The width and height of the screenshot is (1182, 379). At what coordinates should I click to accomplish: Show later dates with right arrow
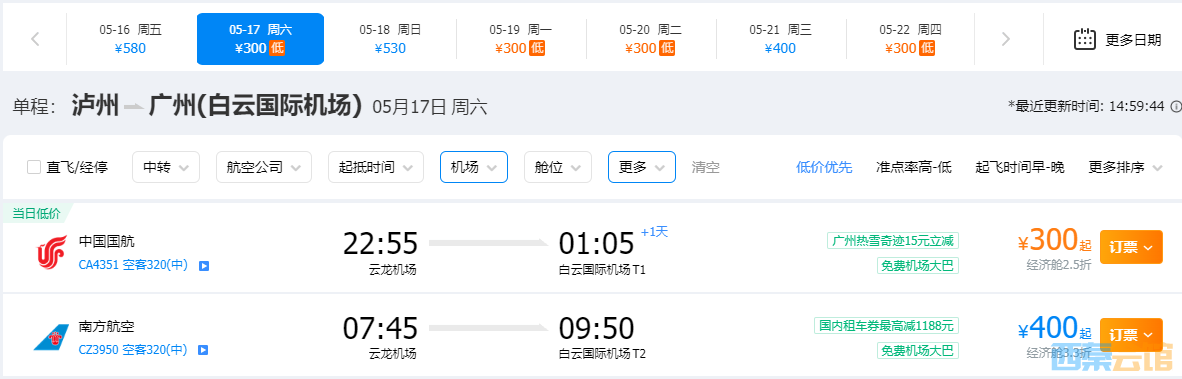(1005, 39)
